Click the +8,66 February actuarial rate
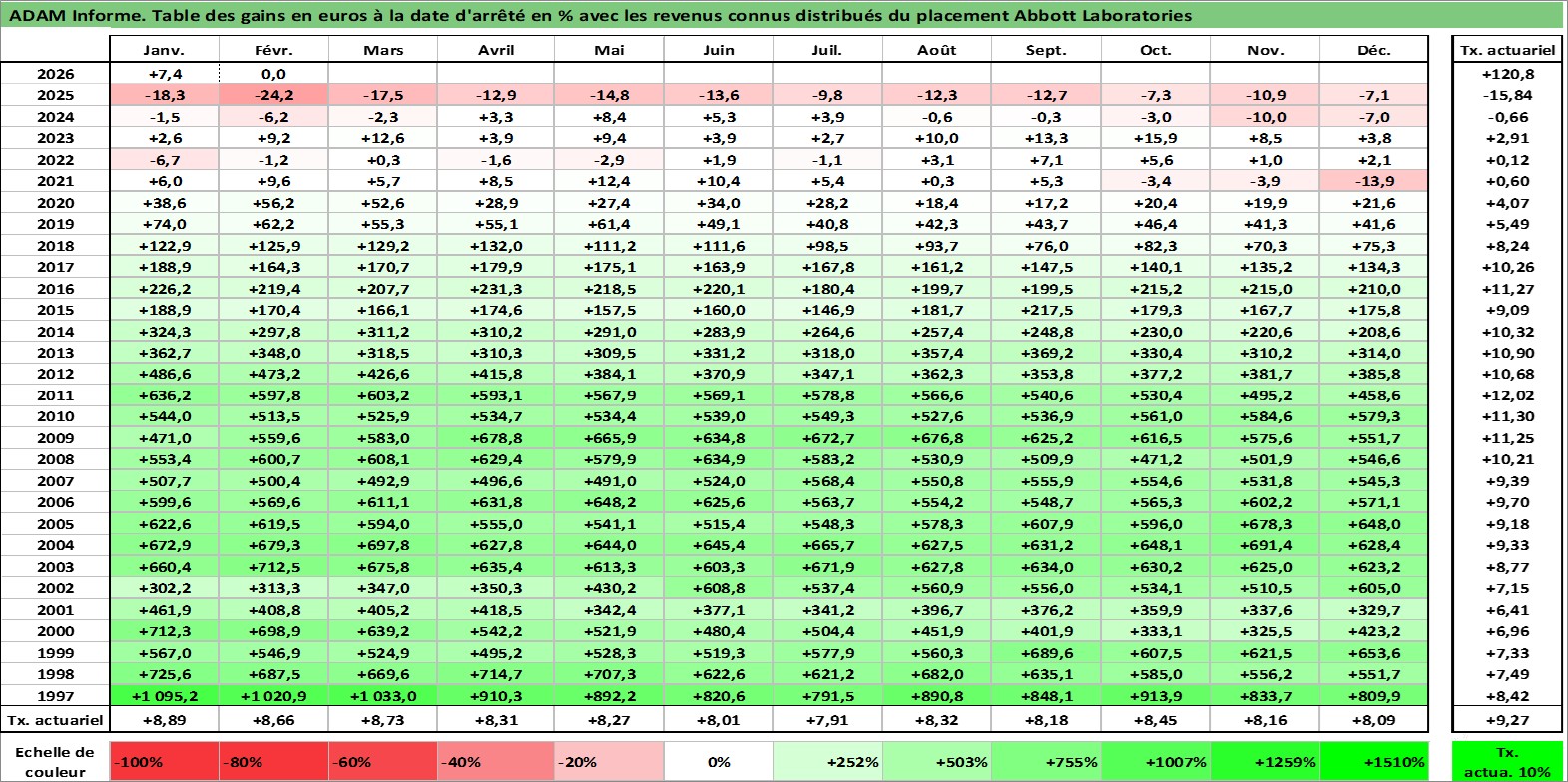The height and width of the screenshot is (782, 1568). click(x=273, y=720)
